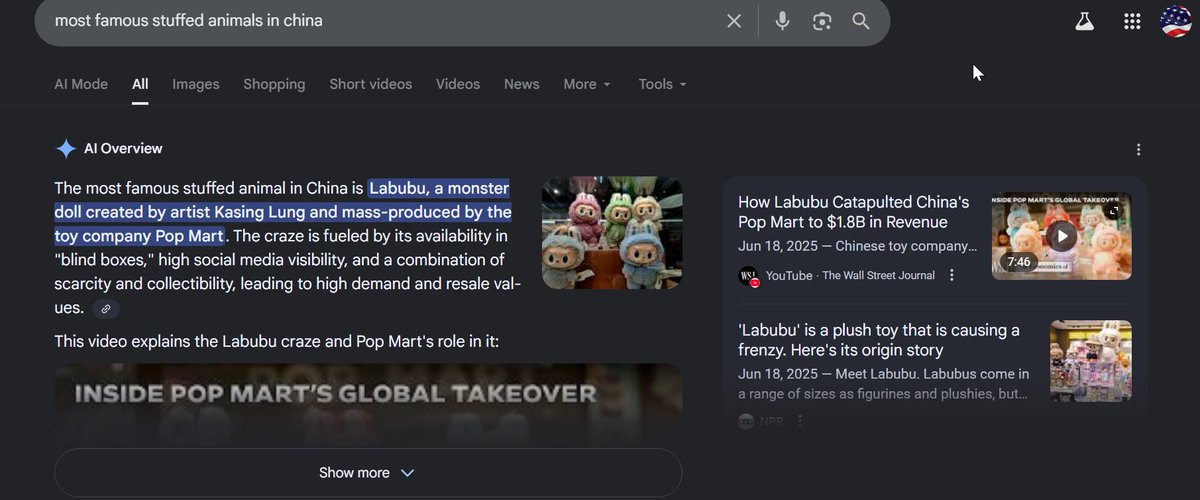Open 'How Labubu Catapulted China's Pop Mart' link
The image size is (1200, 500).
click(854, 212)
